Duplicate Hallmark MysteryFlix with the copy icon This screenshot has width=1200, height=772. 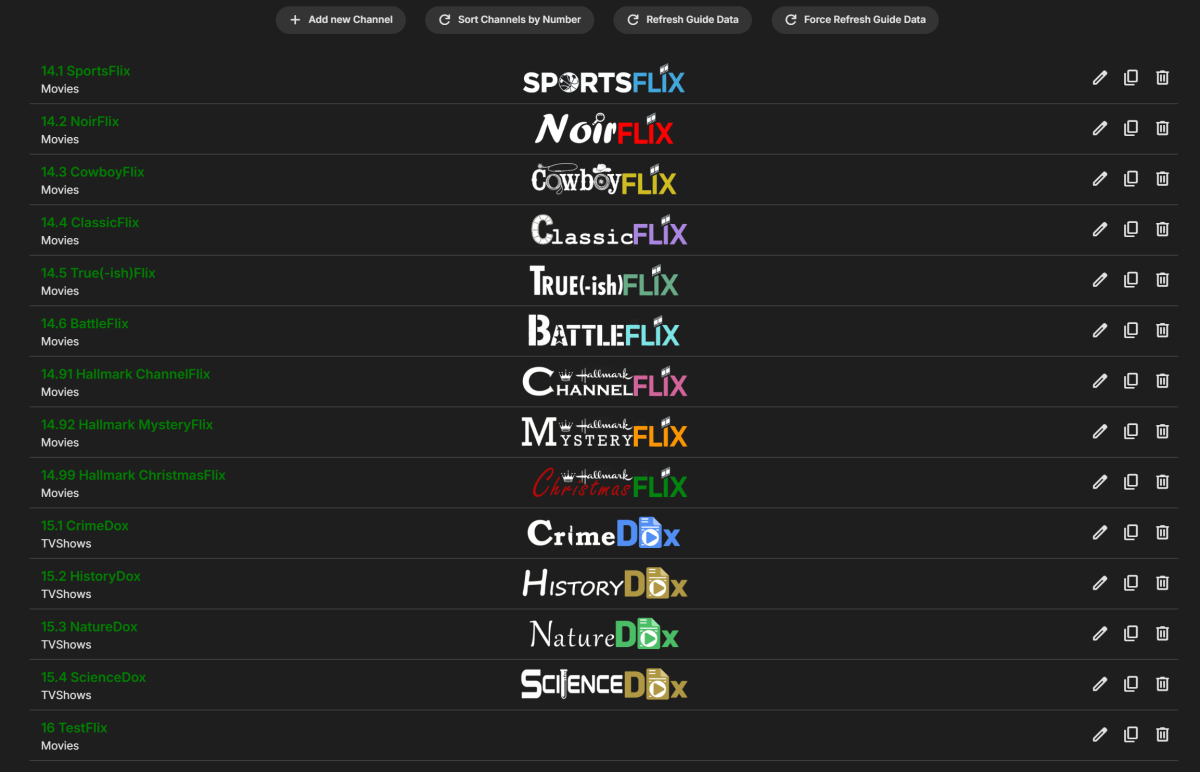coord(1131,431)
